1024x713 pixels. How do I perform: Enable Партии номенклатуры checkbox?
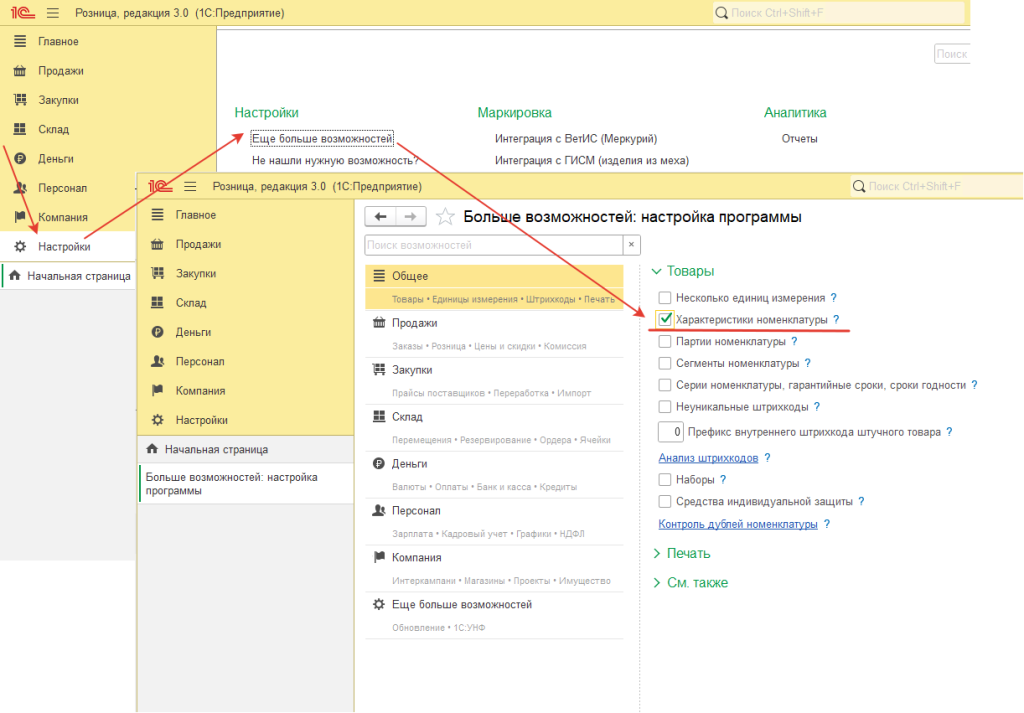pos(665,341)
